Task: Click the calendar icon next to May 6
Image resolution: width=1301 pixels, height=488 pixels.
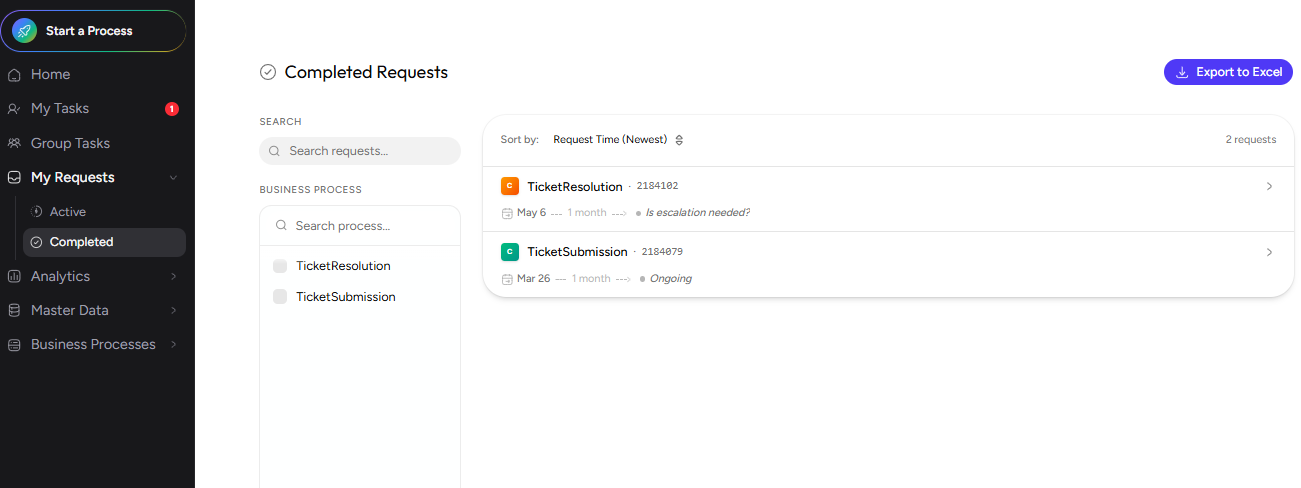Action: [x=507, y=213]
